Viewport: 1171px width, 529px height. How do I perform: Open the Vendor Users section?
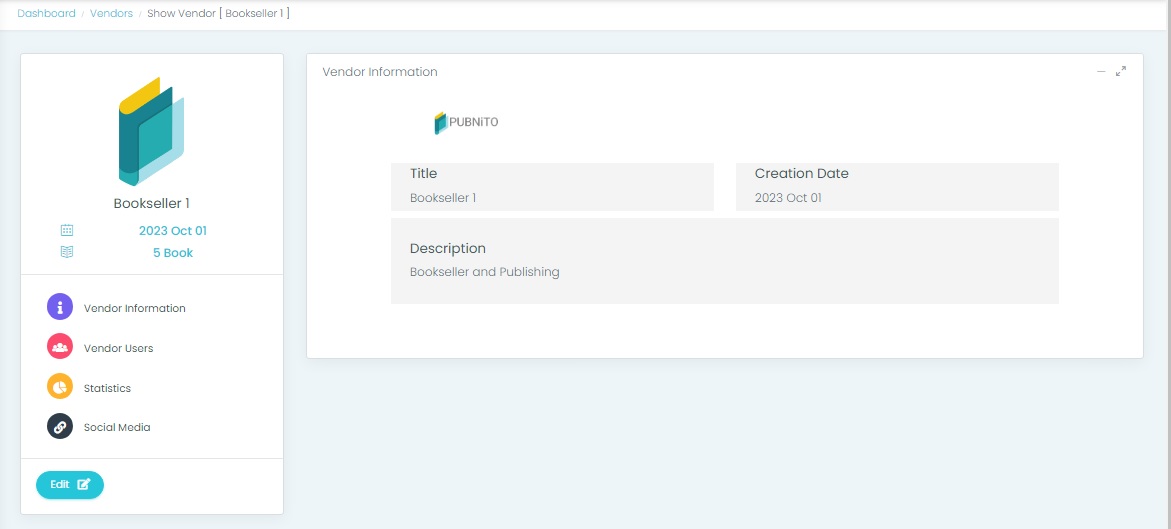(118, 348)
